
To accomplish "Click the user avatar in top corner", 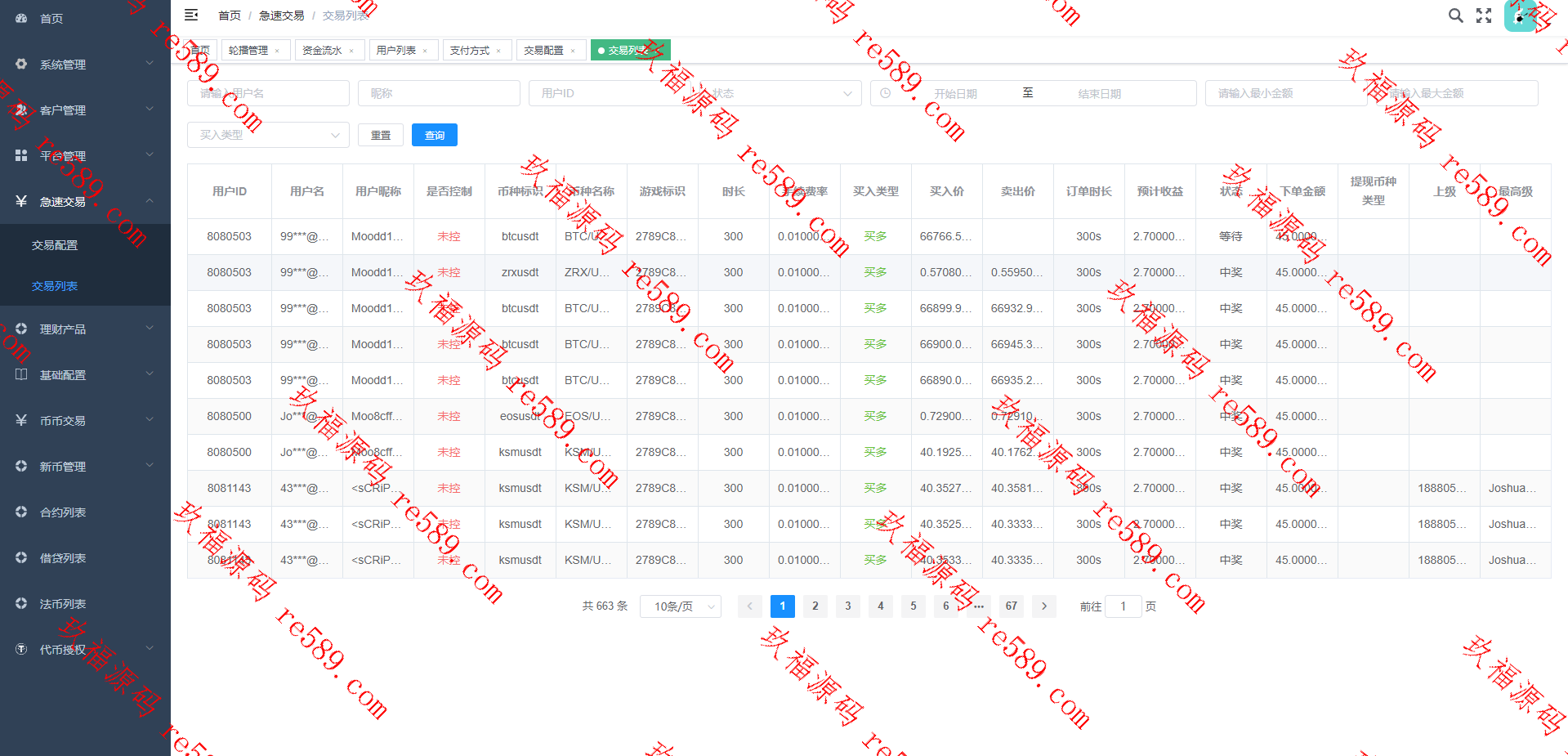I will point(1521,16).
